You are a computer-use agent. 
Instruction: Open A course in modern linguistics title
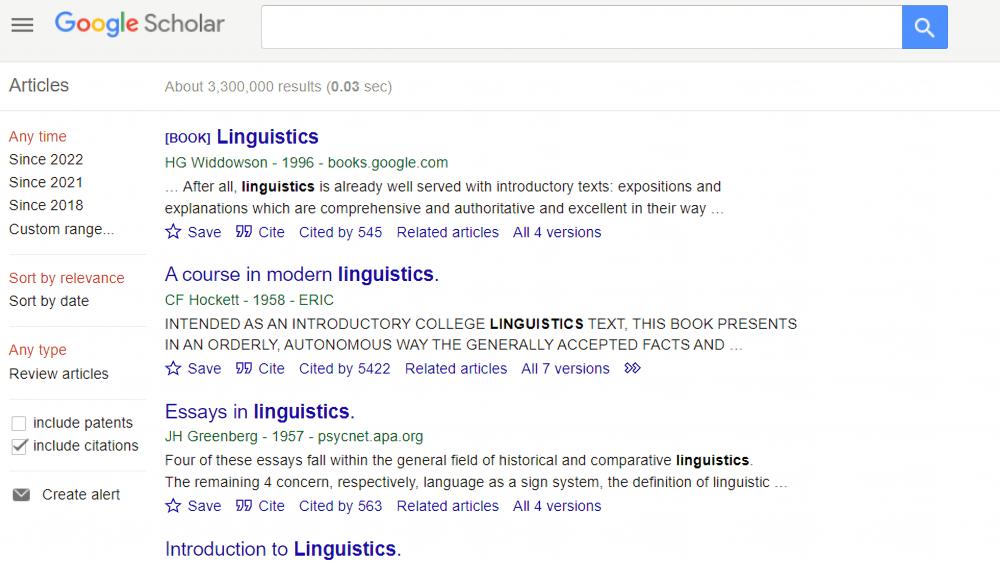pyautogui.click(x=302, y=274)
